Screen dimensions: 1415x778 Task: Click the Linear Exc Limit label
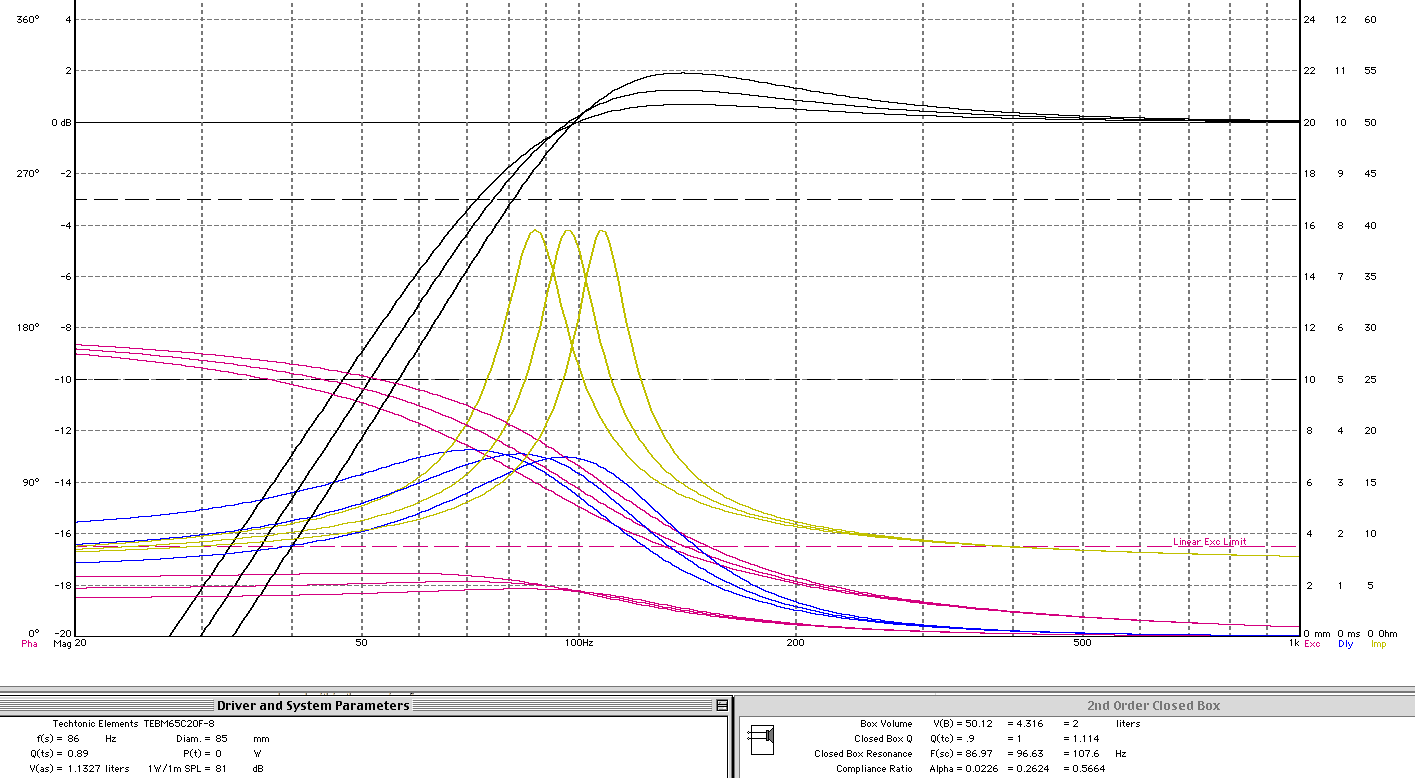tap(1209, 542)
